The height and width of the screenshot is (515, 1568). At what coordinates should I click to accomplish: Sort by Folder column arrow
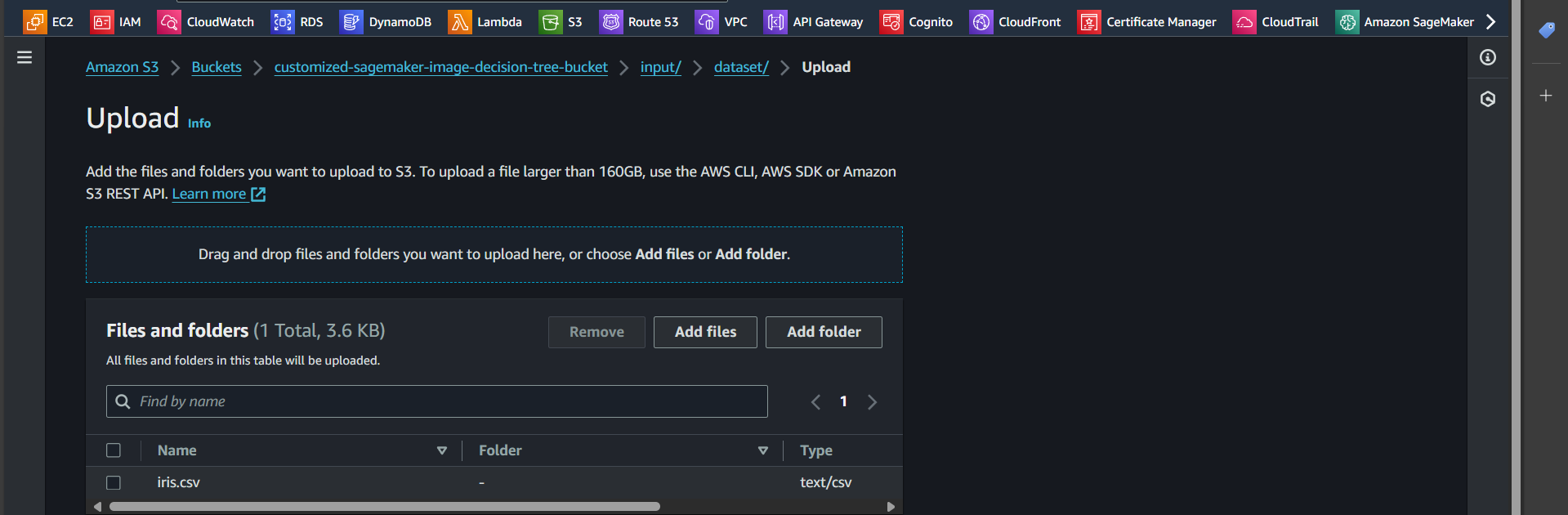(x=763, y=450)
